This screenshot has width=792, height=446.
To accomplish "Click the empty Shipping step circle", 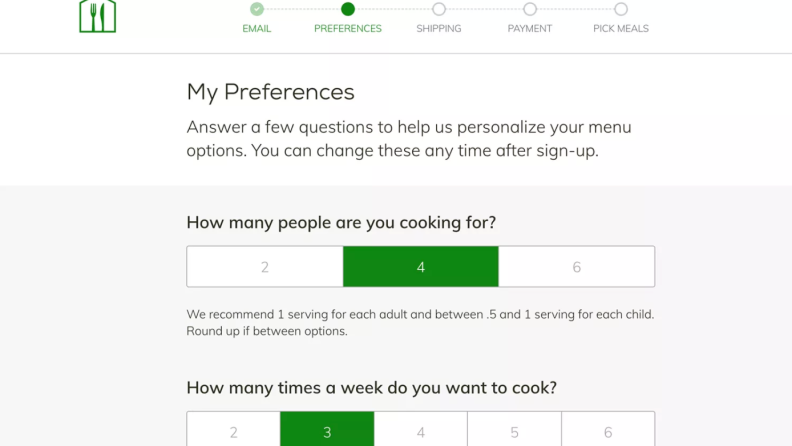I will point(439,9).
